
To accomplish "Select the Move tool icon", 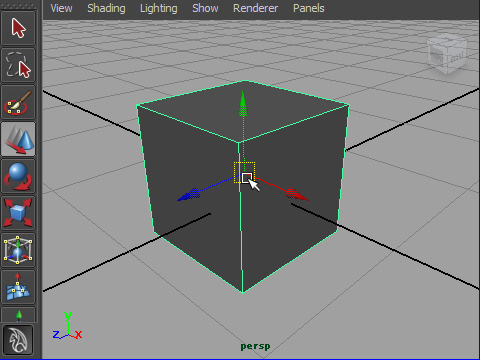I will (x=18, y=139).
